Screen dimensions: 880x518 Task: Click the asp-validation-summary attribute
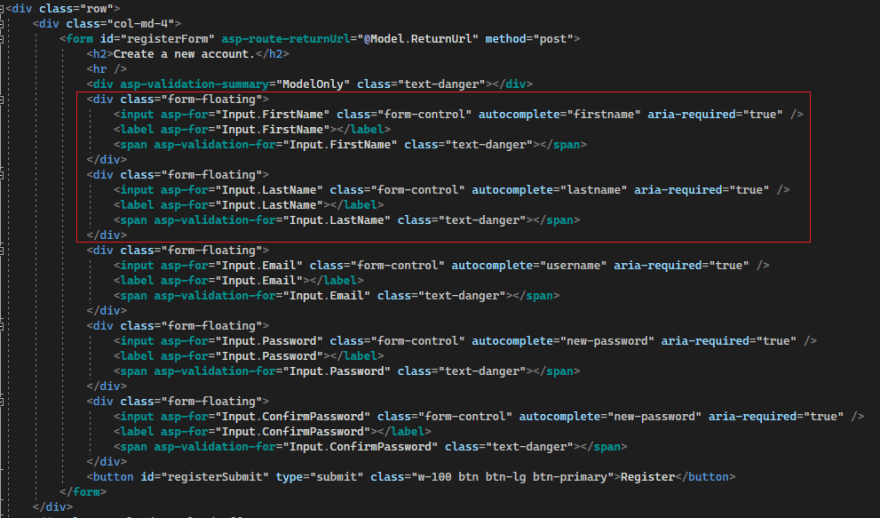click(x=194, y=84)
